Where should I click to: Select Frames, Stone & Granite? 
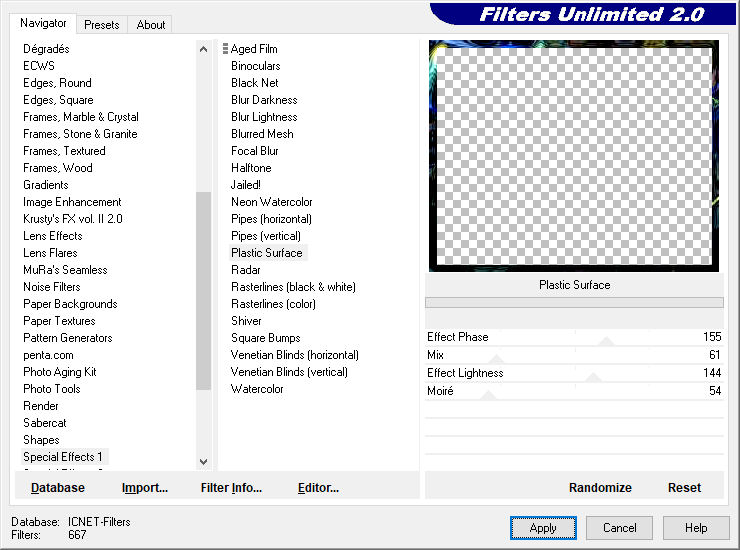[80, 134]
